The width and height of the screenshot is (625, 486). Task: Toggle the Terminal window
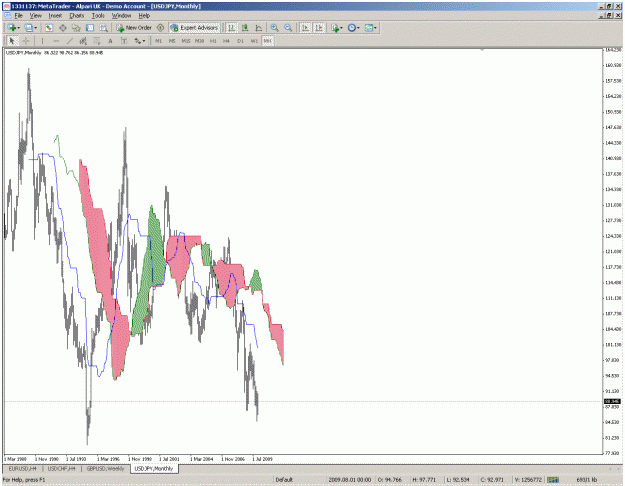point(90,28)
